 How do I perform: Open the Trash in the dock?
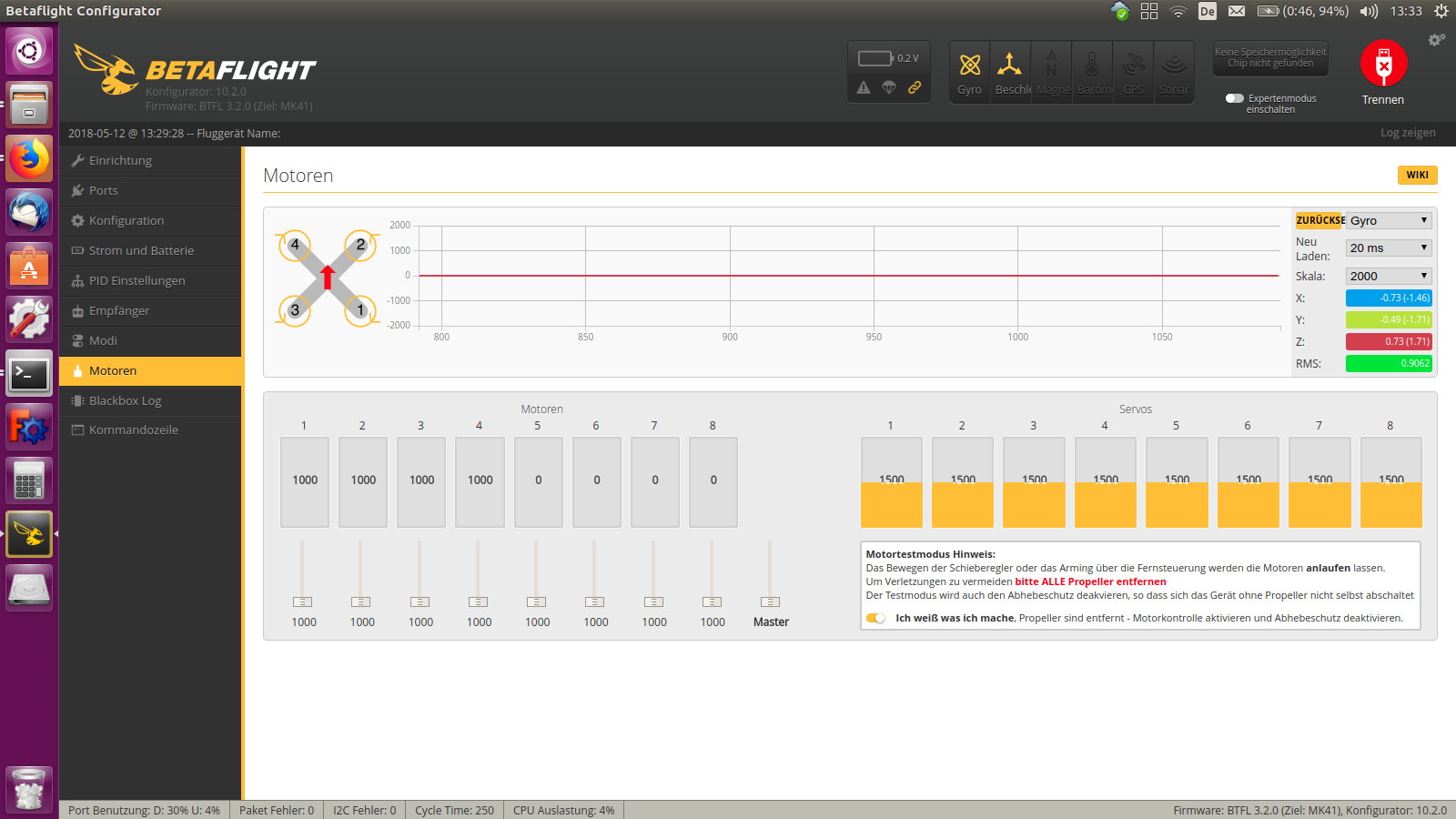29,788
